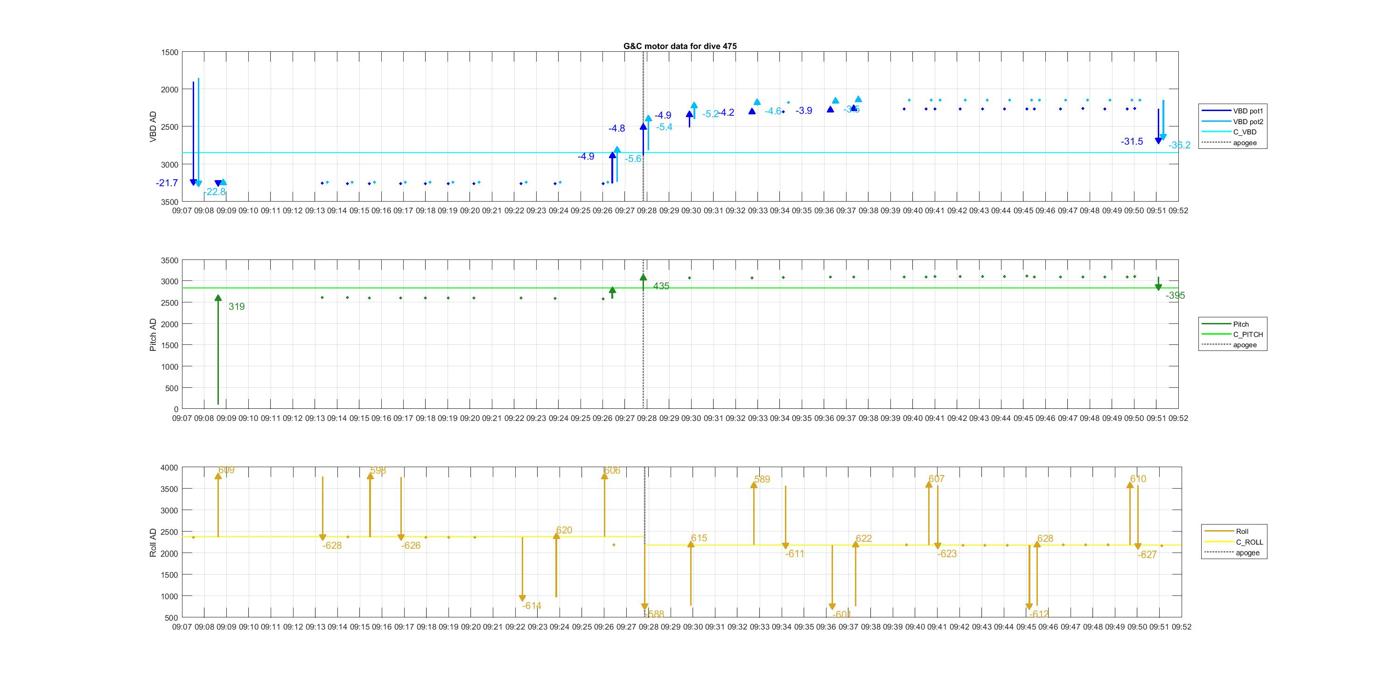
Task: Click the '-623' roll data label
Action: (x=947, y=554)
